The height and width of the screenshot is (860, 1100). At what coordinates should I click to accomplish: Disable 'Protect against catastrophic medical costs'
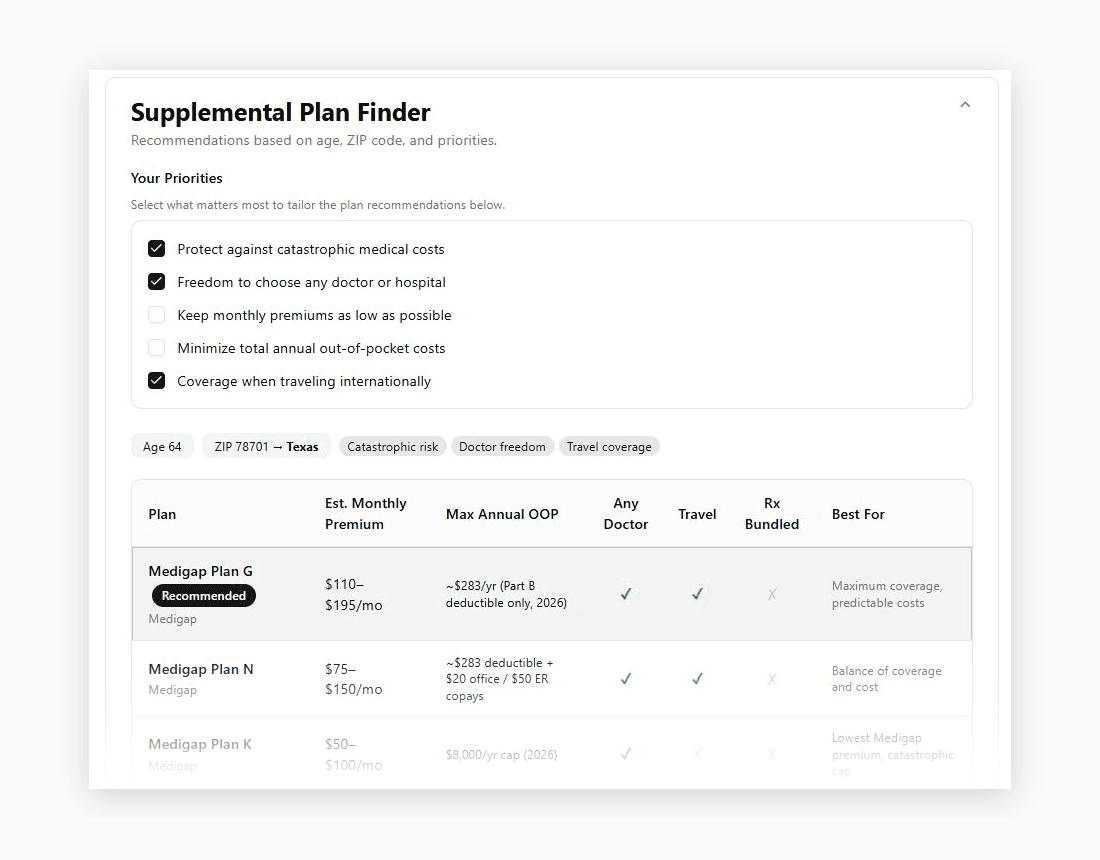click(x=156, y=248)
